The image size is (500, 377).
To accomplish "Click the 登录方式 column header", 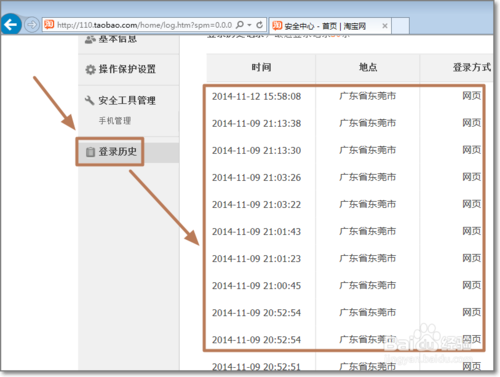I will 472,67.
